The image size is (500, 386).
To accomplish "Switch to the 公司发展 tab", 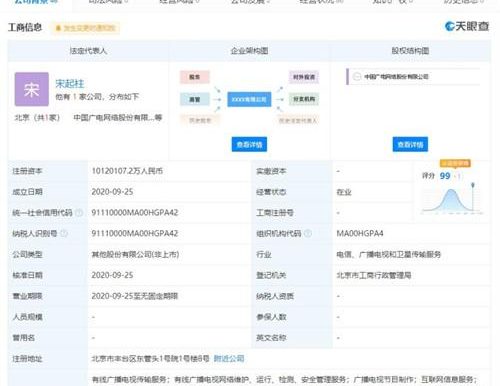I will point(250,2).
